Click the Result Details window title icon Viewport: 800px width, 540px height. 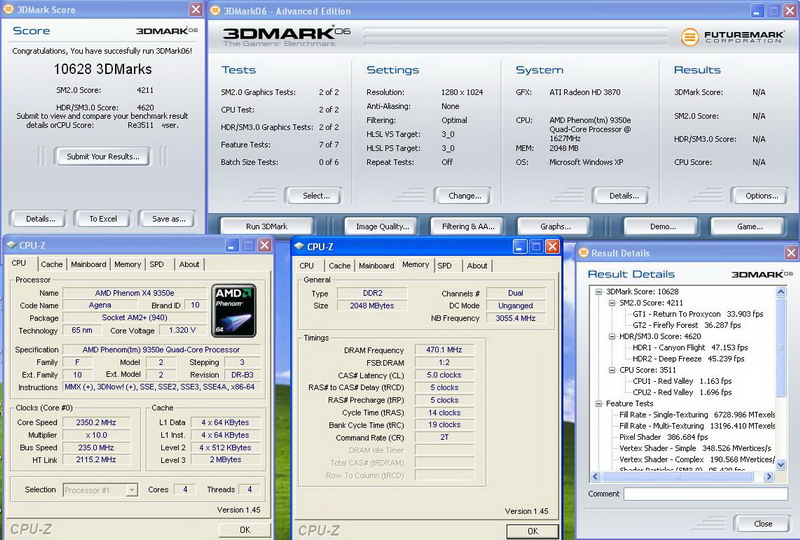(584, 253)
